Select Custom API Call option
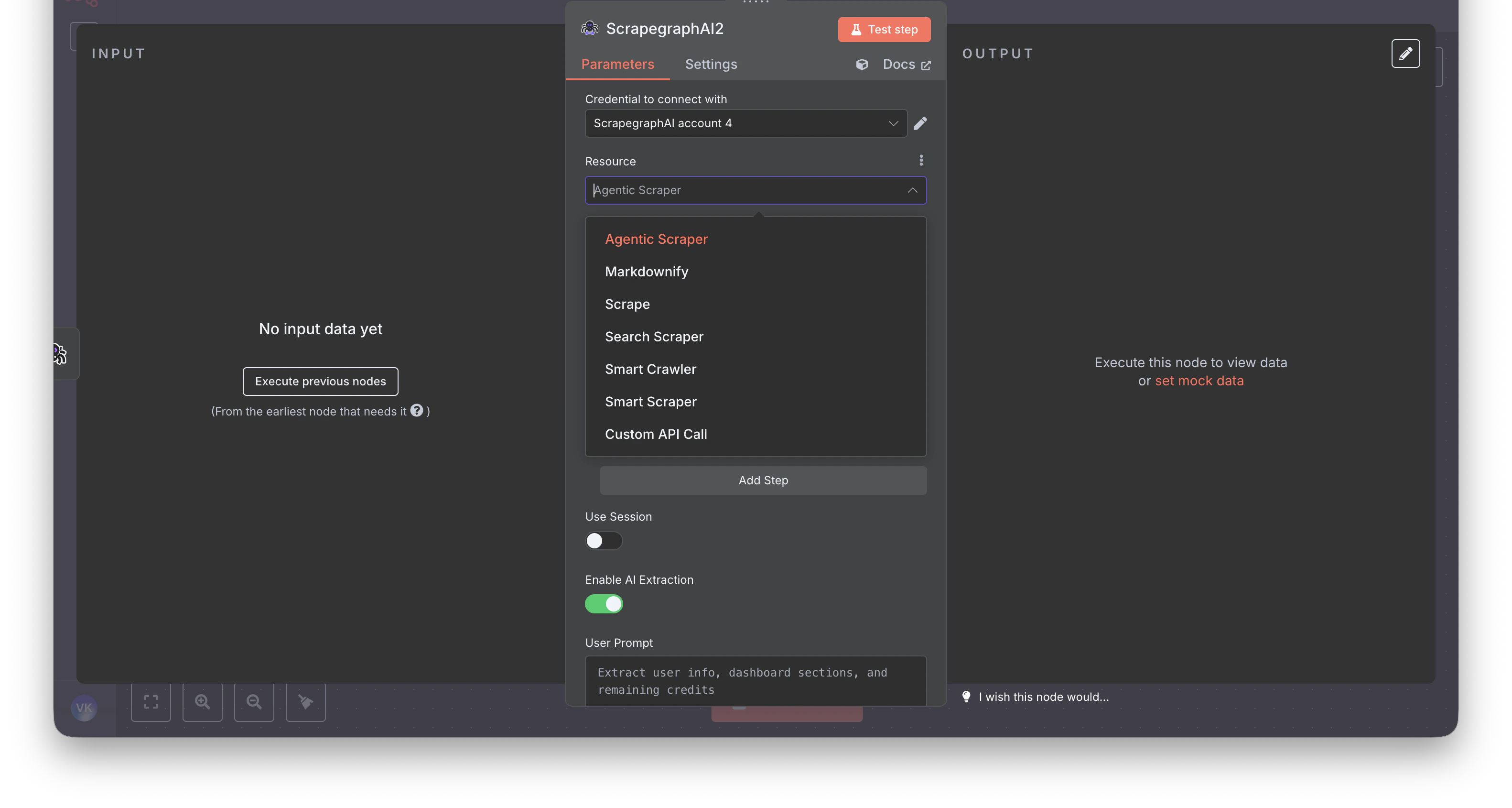The width and height of the screenshot is (1512, 808). pos(756,434)
